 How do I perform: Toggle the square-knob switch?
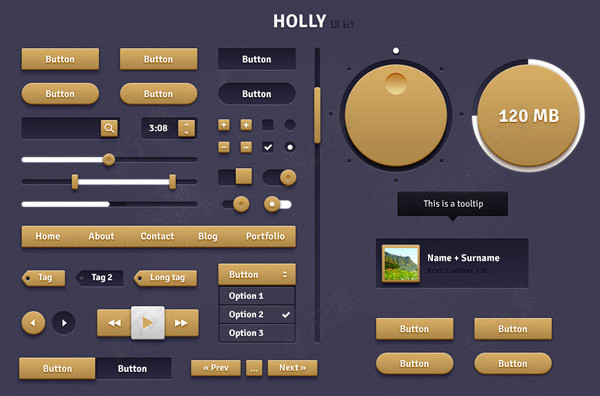[235, 177]
